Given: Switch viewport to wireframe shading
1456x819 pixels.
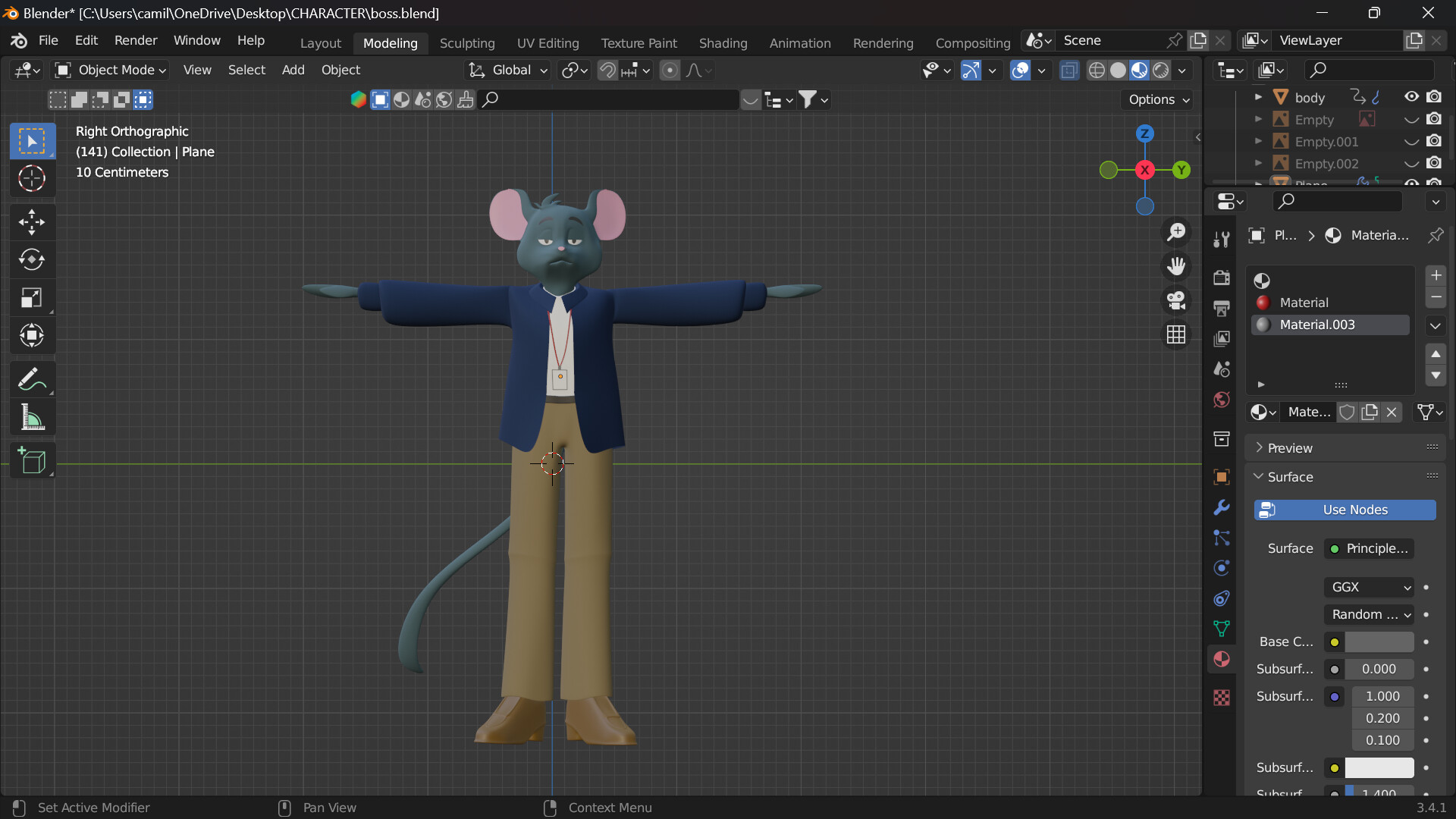Looking at the screenshot, I should (1096, 70).
